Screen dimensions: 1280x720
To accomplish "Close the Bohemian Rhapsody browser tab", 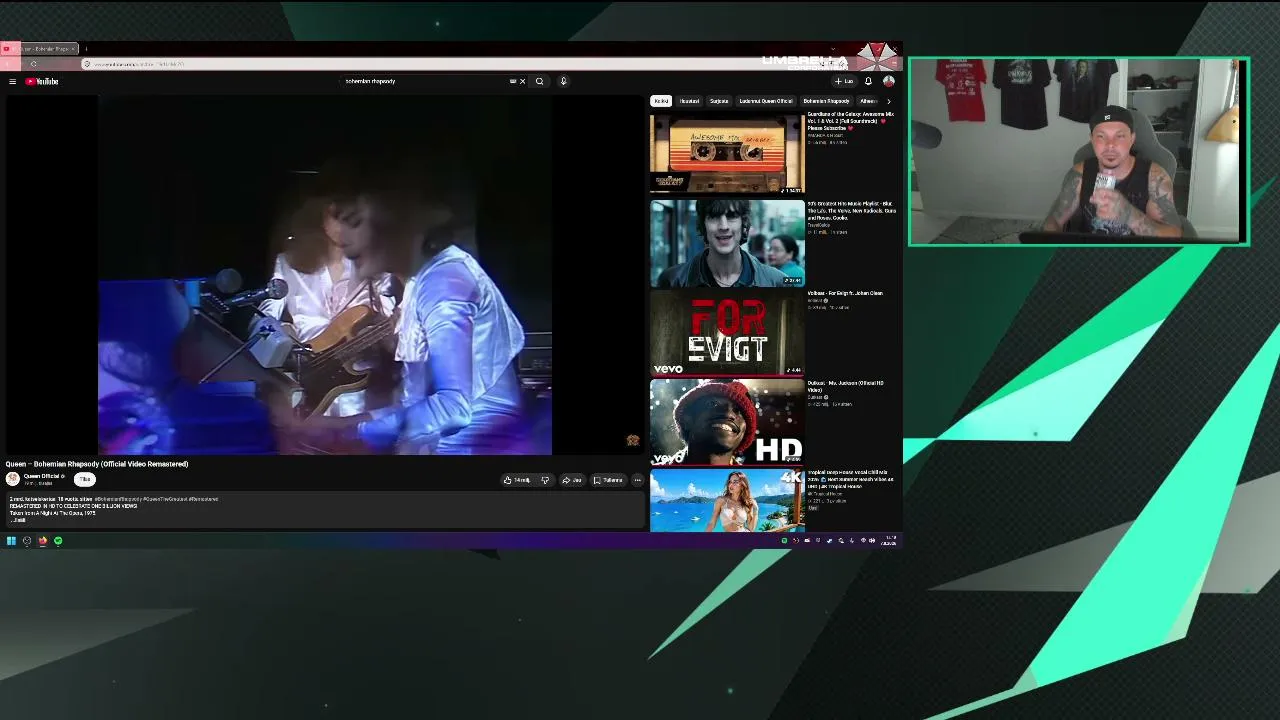I will click(73, 48).
